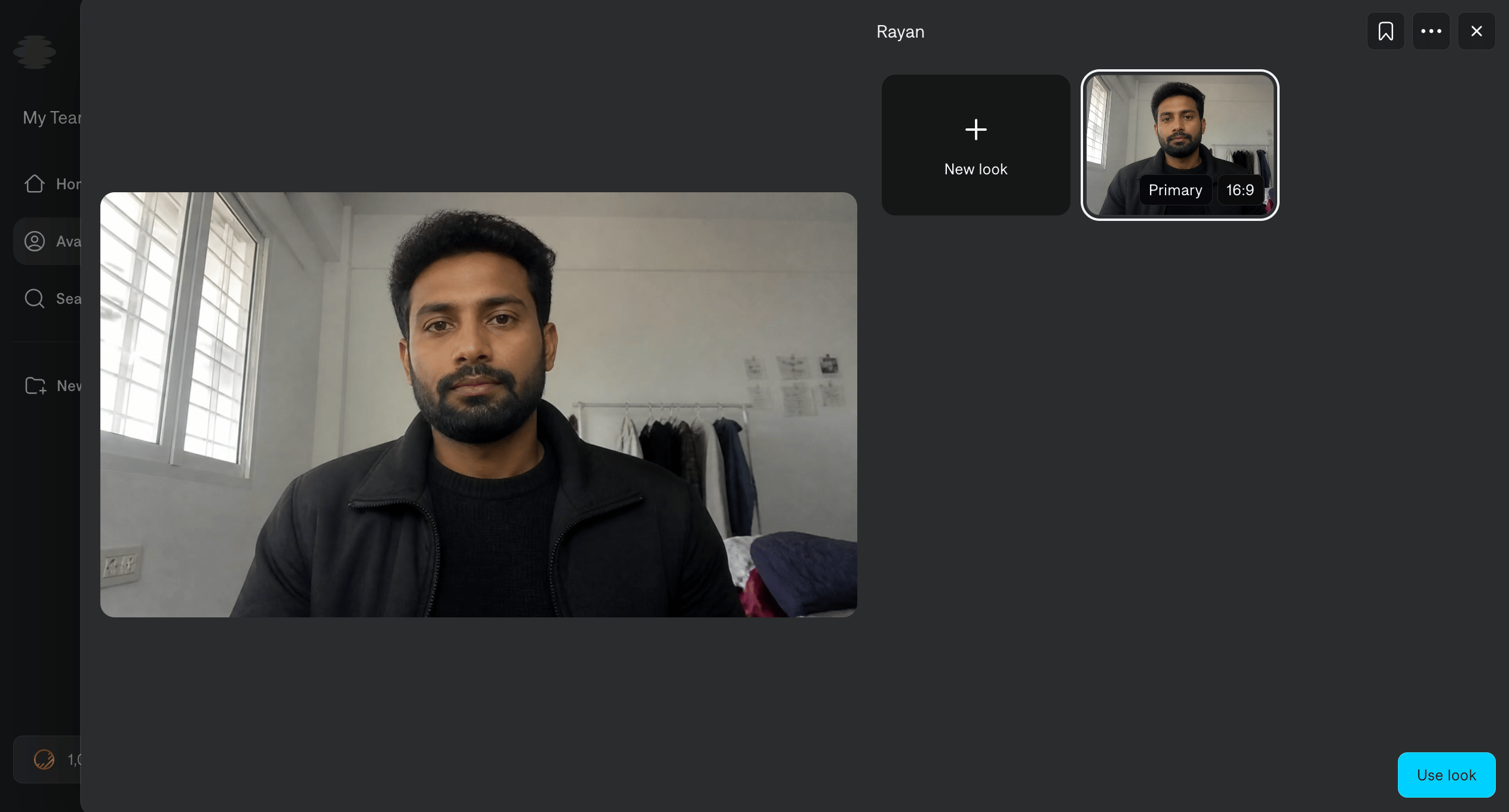Screen dimensions: 1509x812
Task: Open the three-dot more options menu
Action: pos(1431,31)
